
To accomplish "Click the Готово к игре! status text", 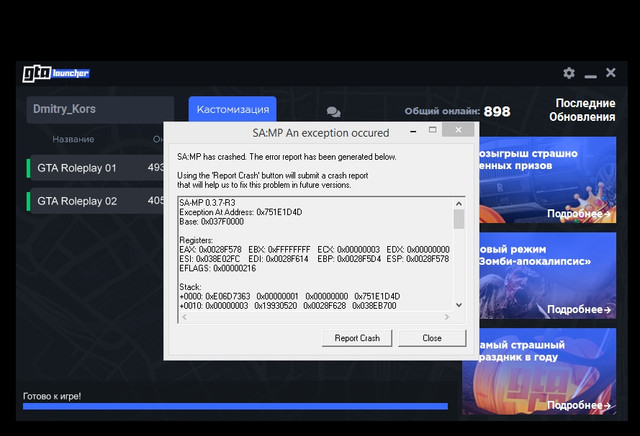I will 52,396.
